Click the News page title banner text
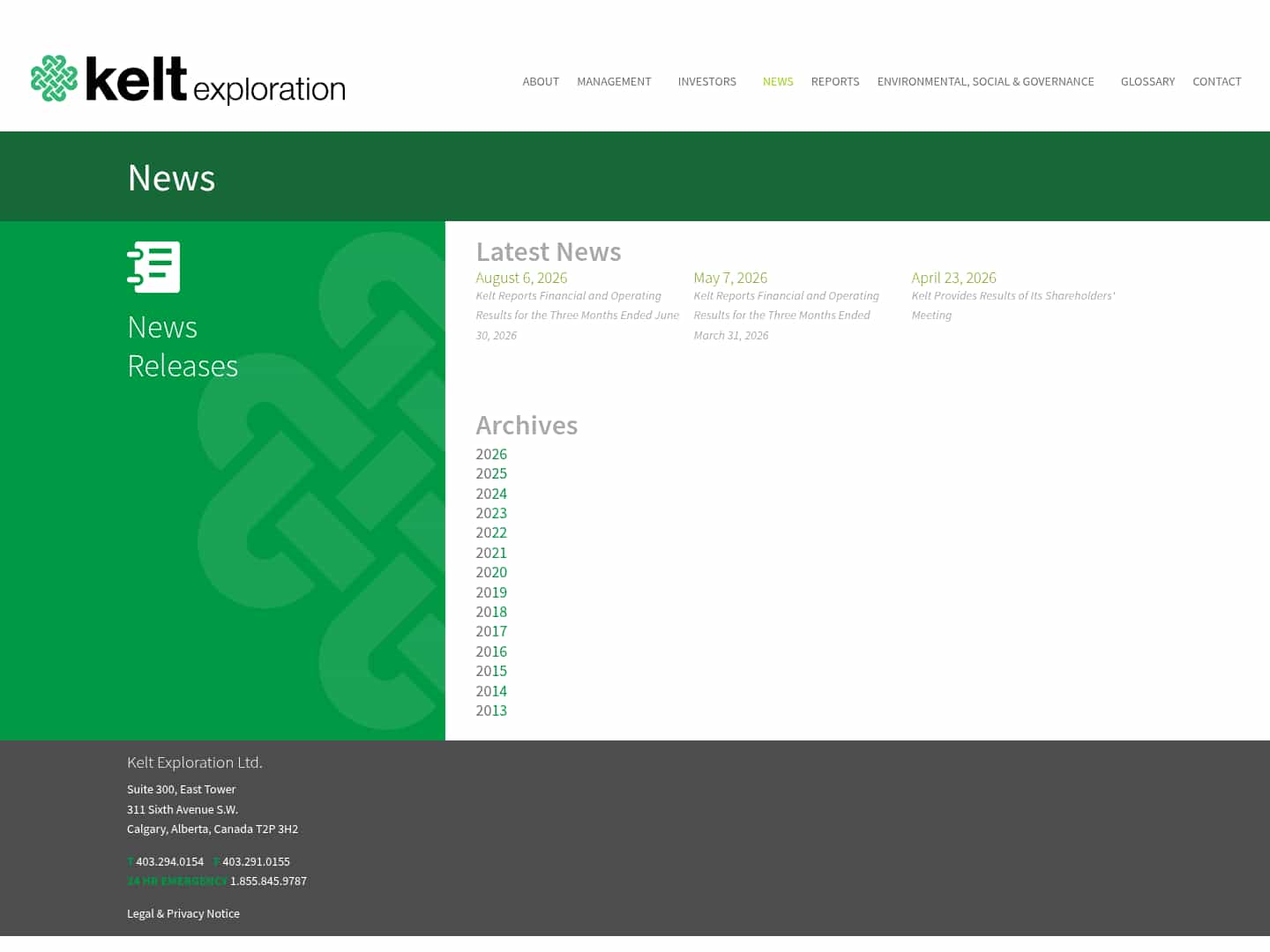The image size is (1270, 952). (x=171, y=177)
